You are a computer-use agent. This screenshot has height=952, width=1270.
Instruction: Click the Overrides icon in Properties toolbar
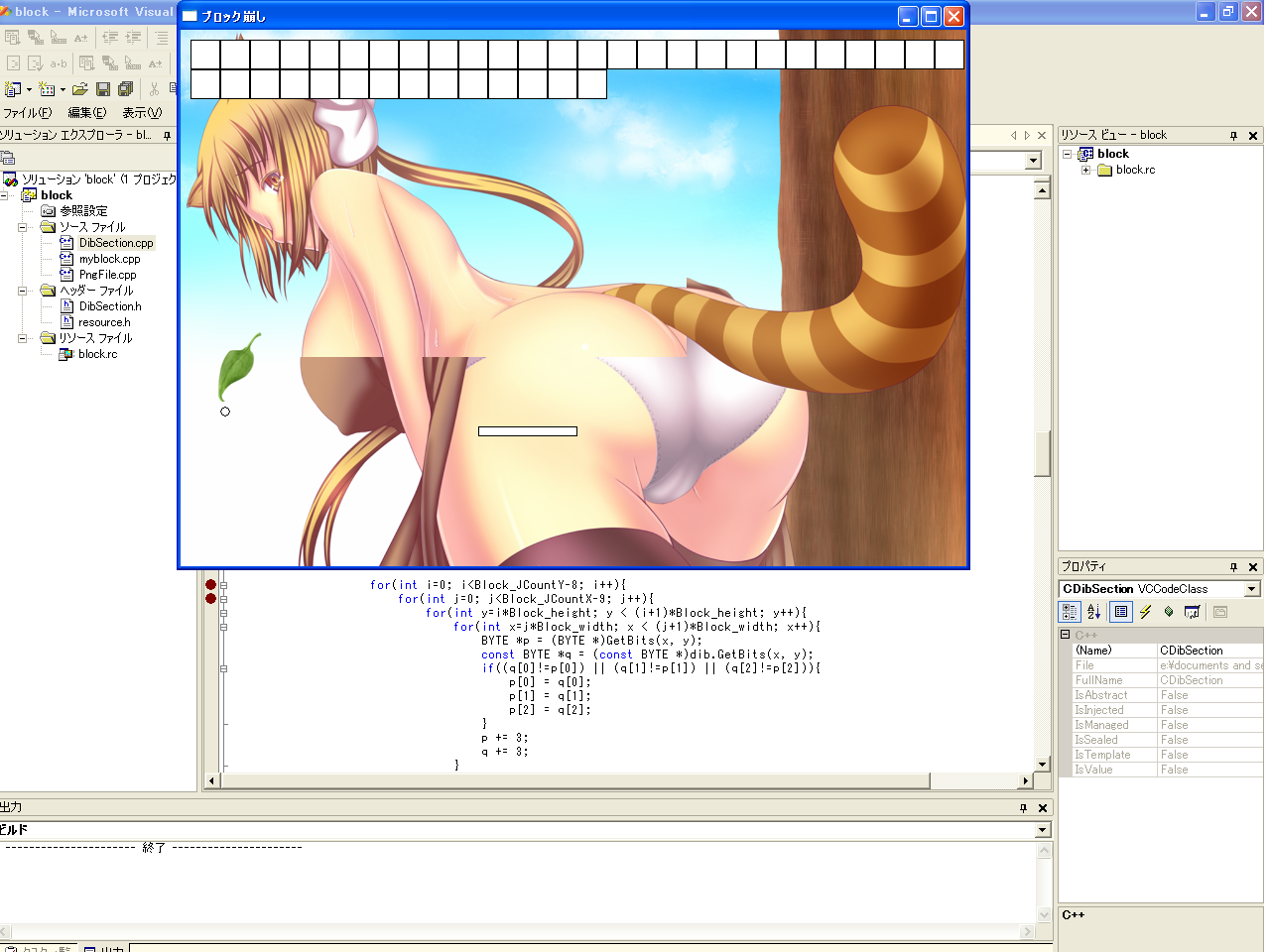pyautogui.click(x=1193, y=612)
